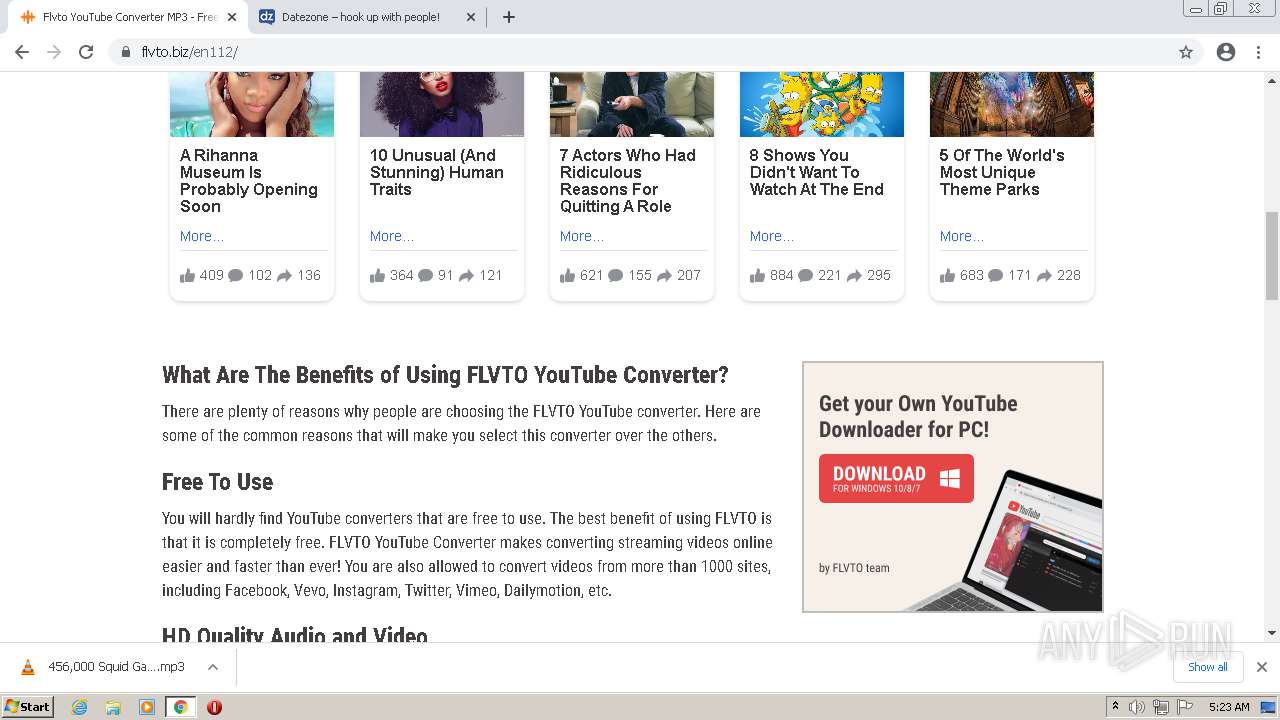The width and height of the screenshot is (1280, 720).
Task: Click share arrow on 7 Actors card
Action: (x=665, y=275)
